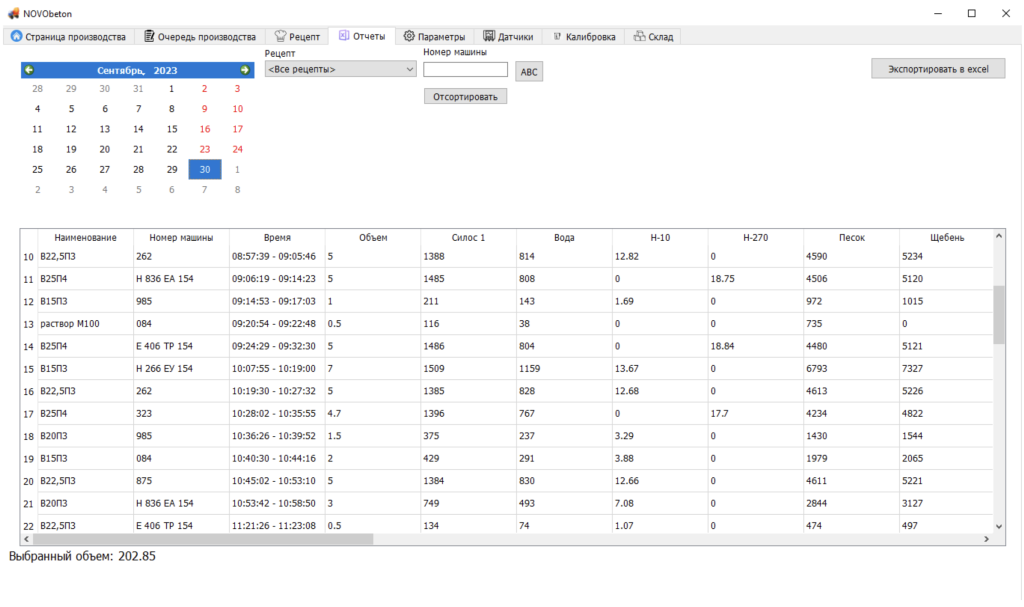Click Экспортировать в excel button

point(938,69)
